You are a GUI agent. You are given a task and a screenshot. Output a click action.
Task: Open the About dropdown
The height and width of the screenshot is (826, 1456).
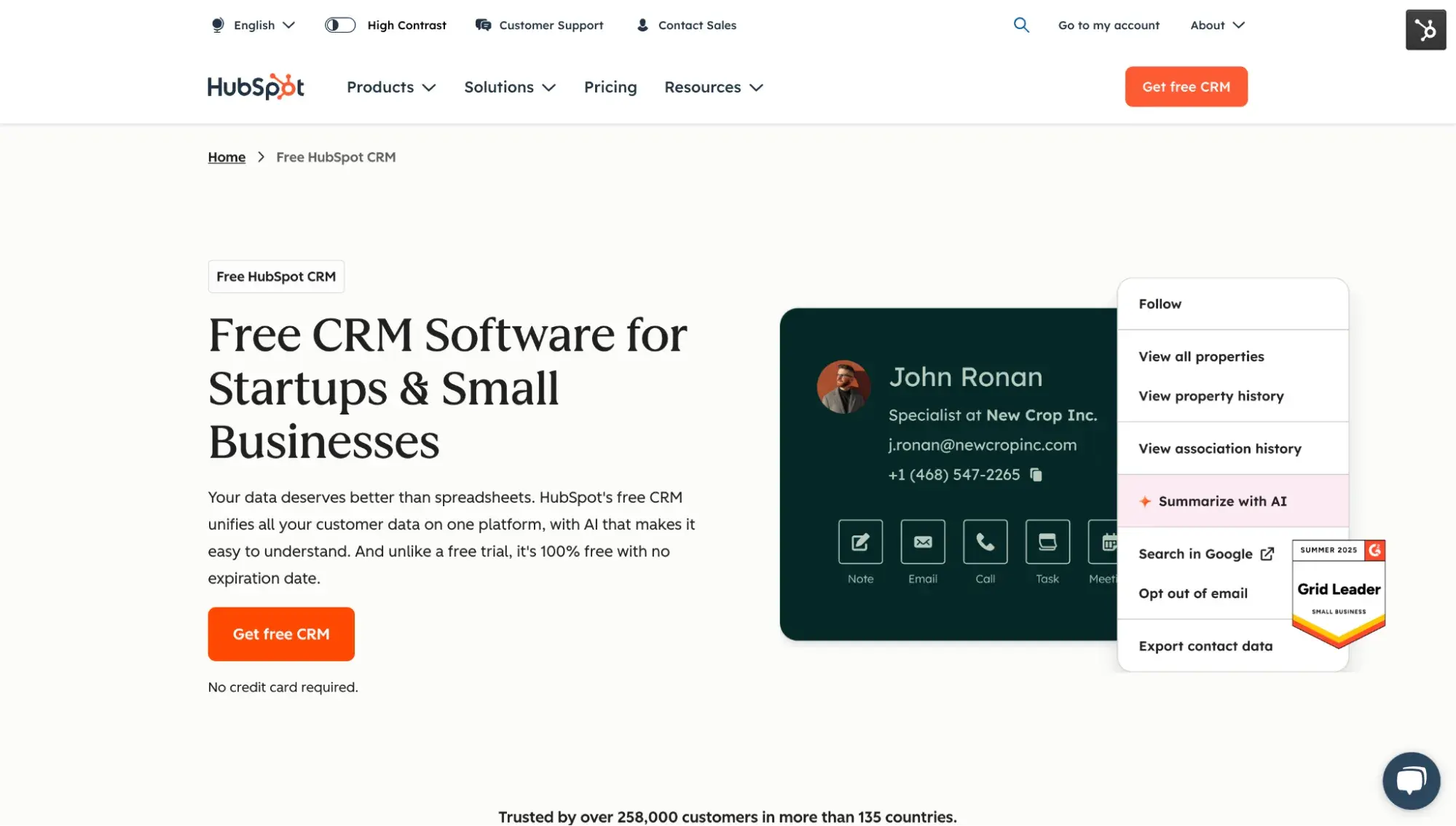1217,25
